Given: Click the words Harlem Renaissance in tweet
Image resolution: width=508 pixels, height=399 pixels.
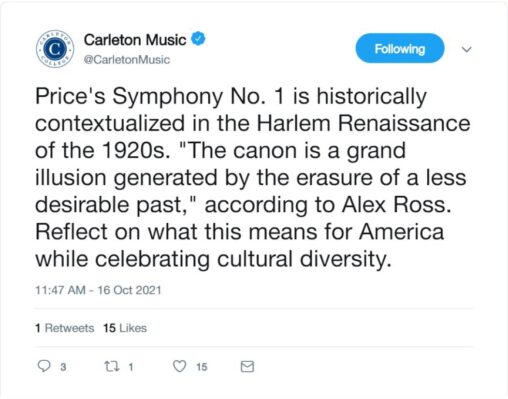Looking at the screenshot, I should tap(363, 123).
